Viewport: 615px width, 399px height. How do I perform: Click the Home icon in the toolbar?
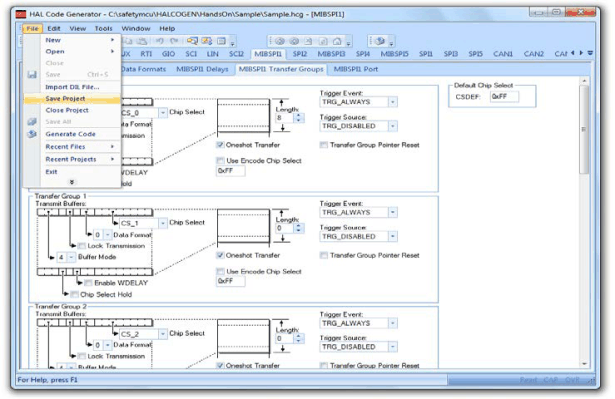click(x=337, y=41)
